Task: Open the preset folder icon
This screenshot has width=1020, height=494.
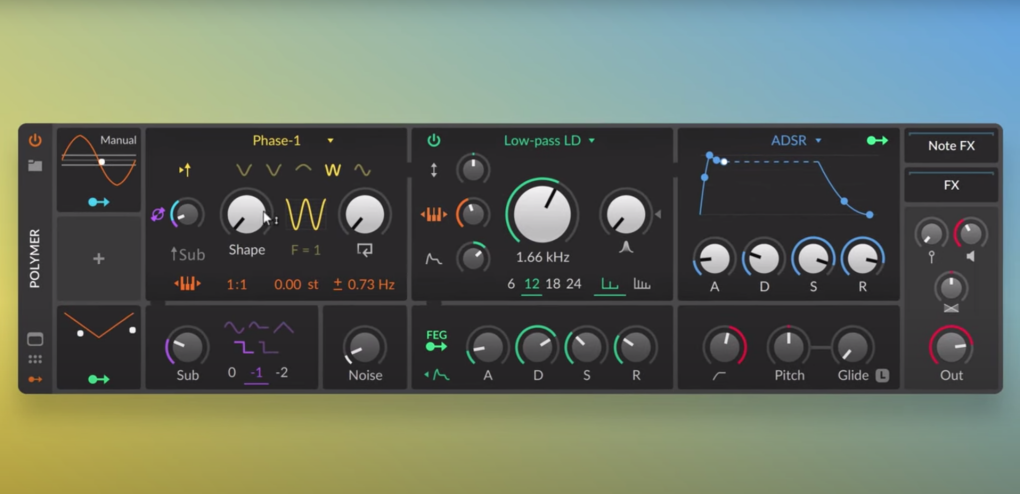Action: (35, 165)
